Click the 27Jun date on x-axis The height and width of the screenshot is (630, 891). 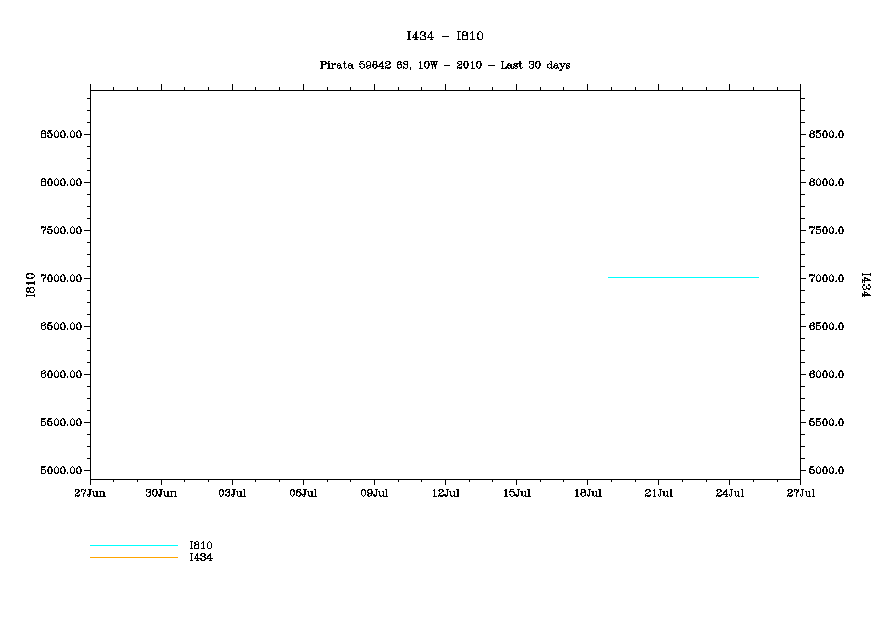point(90,493)
